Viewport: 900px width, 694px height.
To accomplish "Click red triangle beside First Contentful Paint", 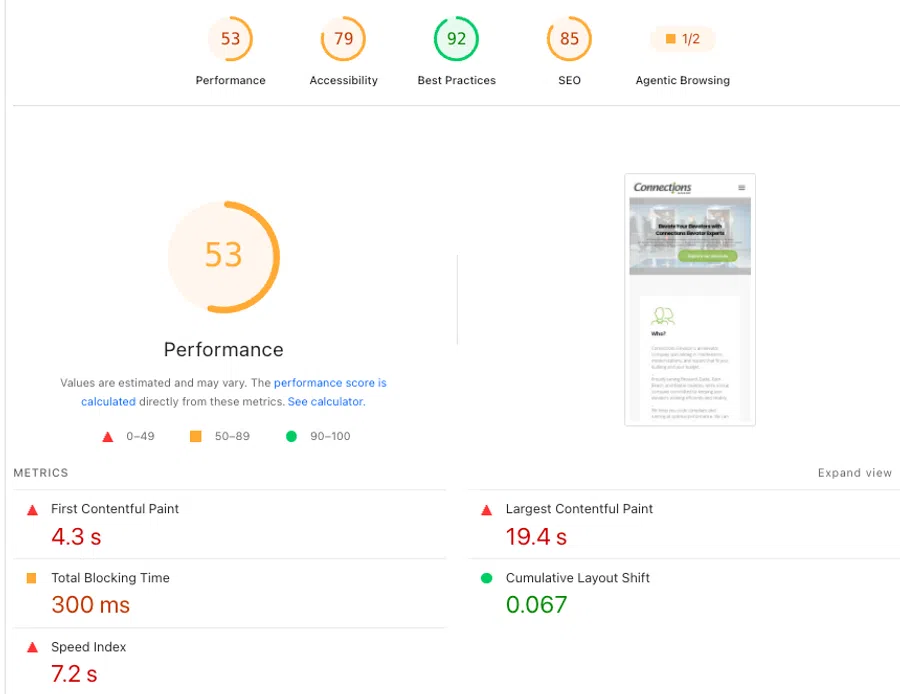I will pos(32,510).
